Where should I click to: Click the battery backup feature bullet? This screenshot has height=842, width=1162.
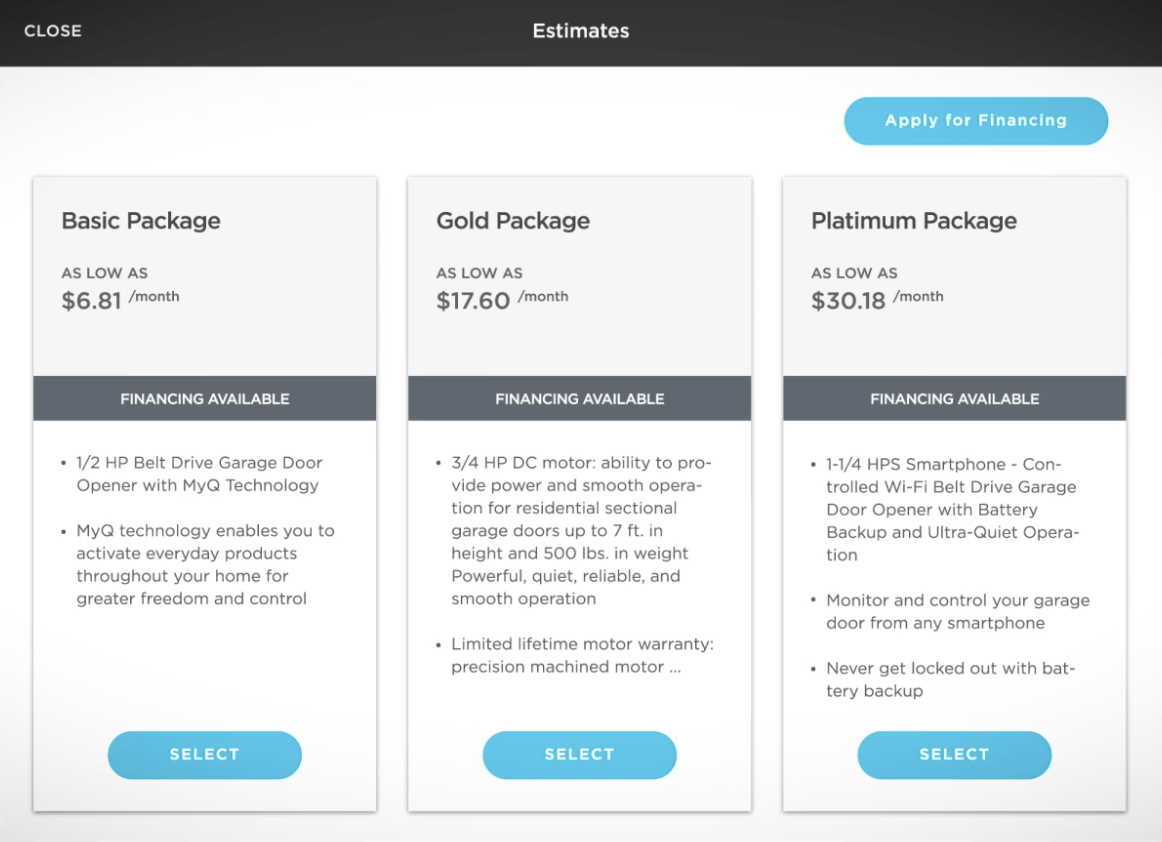click(x=950, y=679)
